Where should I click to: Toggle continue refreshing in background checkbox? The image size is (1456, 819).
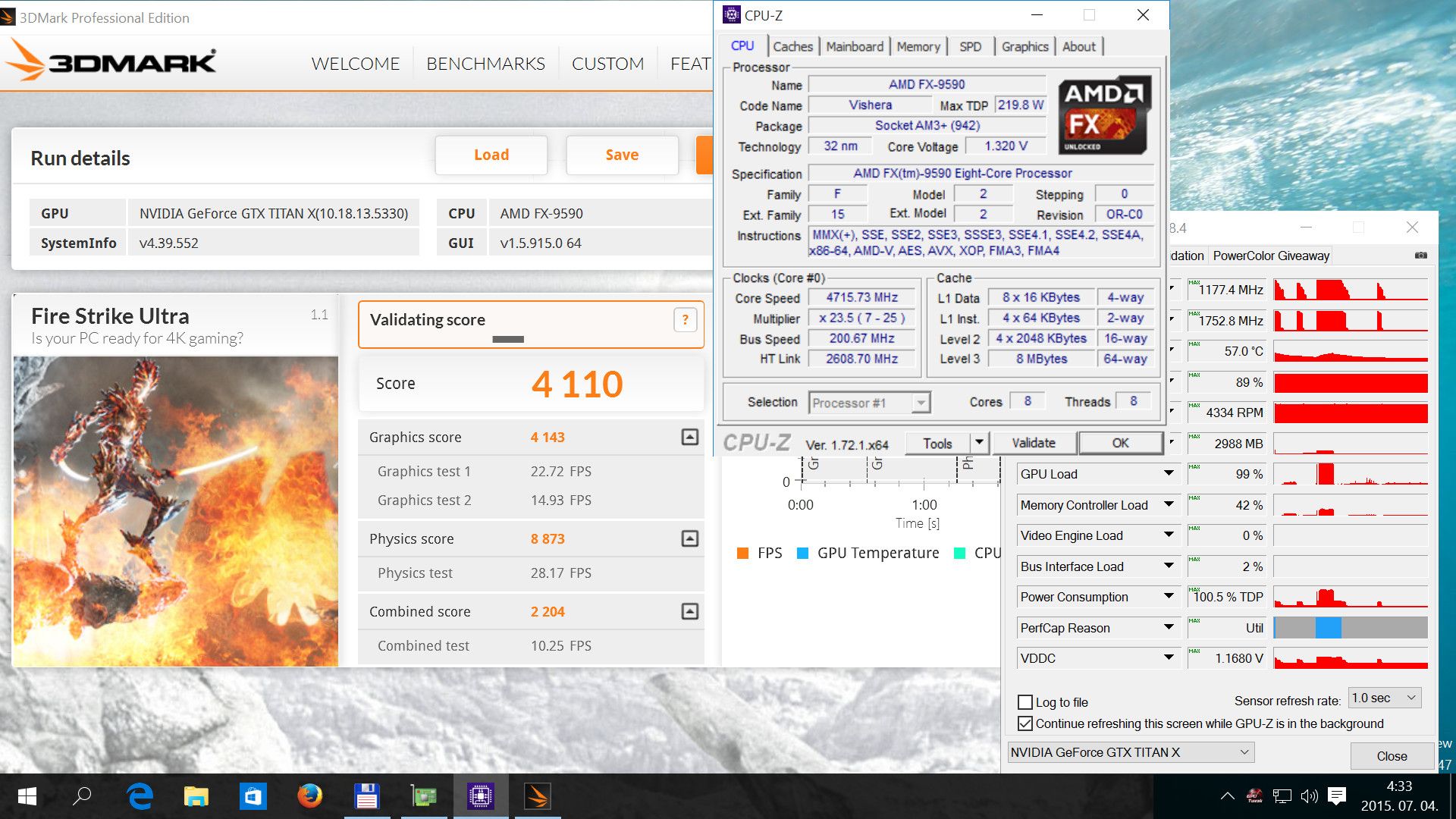pos(1025,723)
